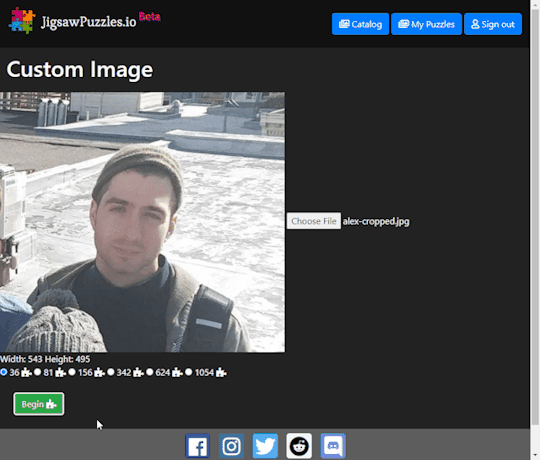Go to My Puzzles
540x460 pixels.
point(426,24)
